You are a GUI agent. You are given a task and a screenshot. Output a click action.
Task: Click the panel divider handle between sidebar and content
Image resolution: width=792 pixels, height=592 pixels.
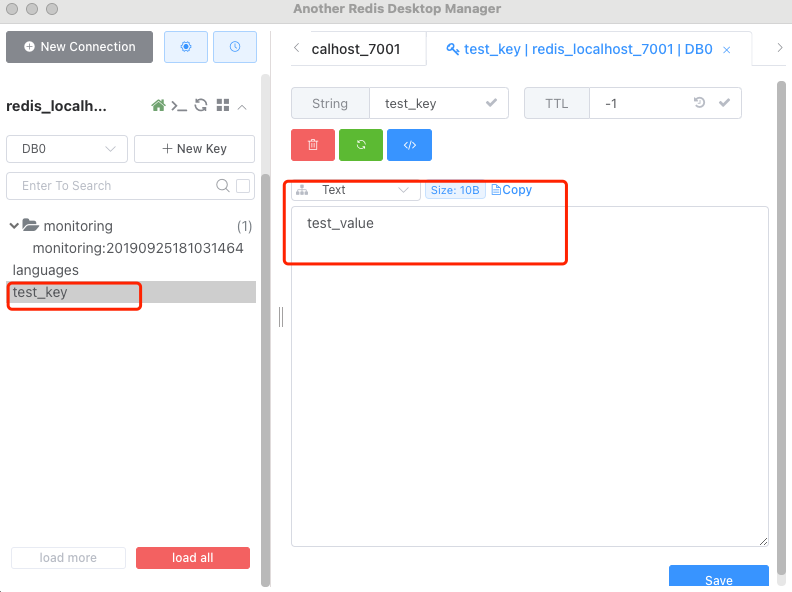pos(281,317)
